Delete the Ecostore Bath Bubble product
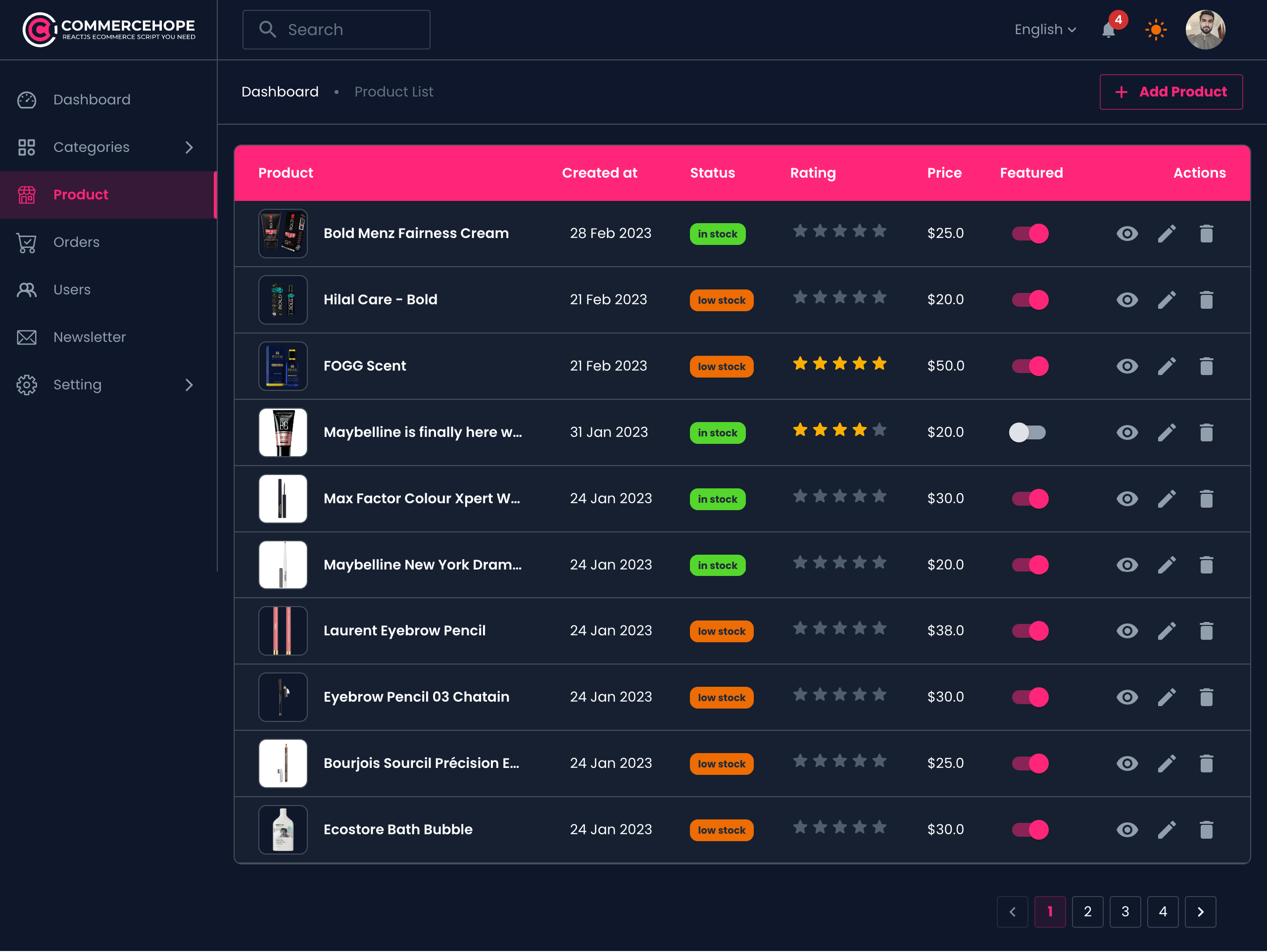The image size is (1267, 952). tap(1207, 829)
